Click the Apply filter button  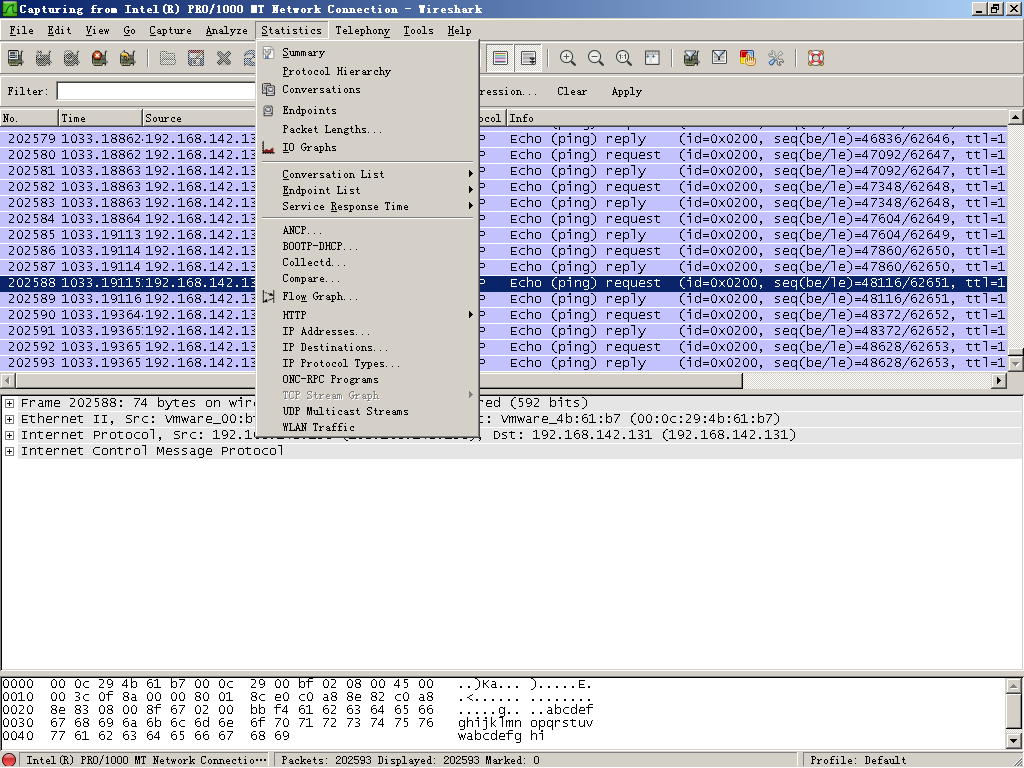(x=627, y=91)
